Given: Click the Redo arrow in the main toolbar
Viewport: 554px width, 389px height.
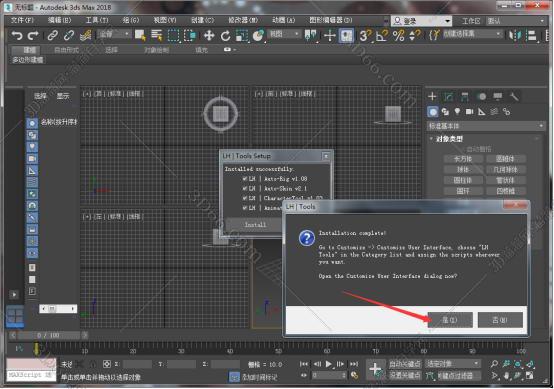Looking at the screenshot, I should pos(33,35).
